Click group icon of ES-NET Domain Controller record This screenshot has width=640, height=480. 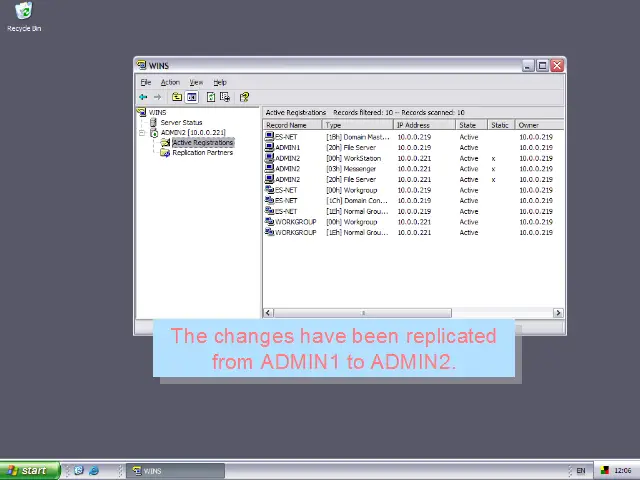[x=269, y=200]
